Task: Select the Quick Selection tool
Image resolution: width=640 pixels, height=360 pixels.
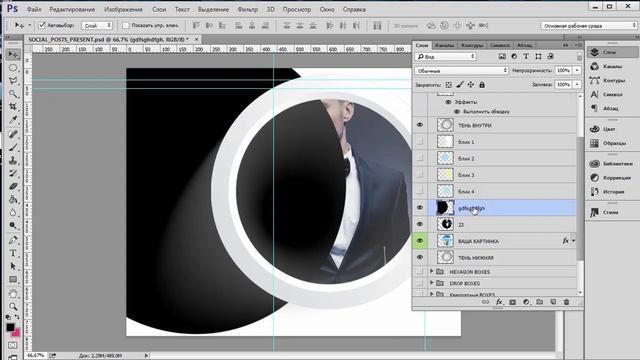Action: 13,93
